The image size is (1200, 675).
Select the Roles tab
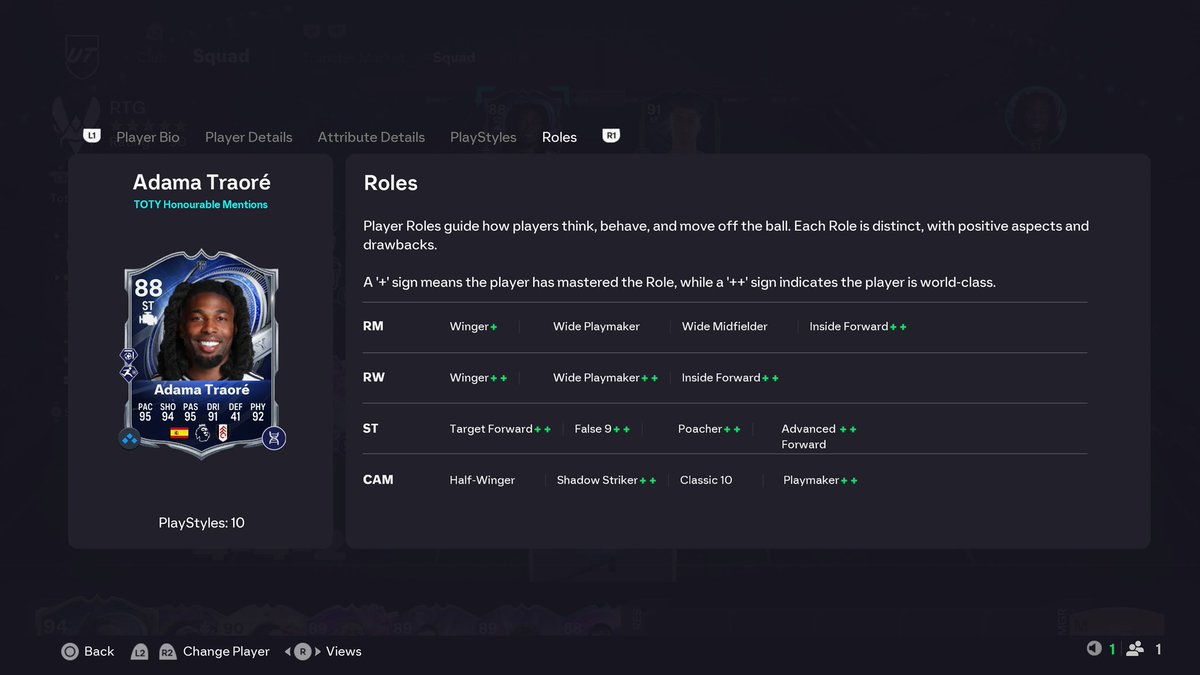(x=559, y=137)
